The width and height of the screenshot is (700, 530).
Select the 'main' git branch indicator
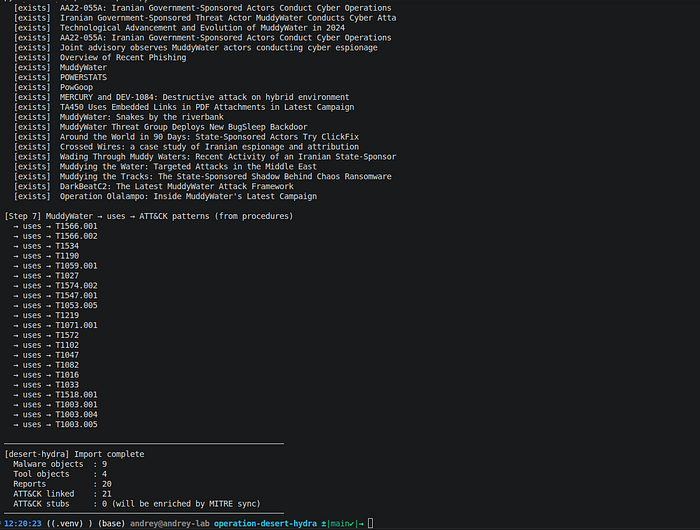[x=340, y=523]
